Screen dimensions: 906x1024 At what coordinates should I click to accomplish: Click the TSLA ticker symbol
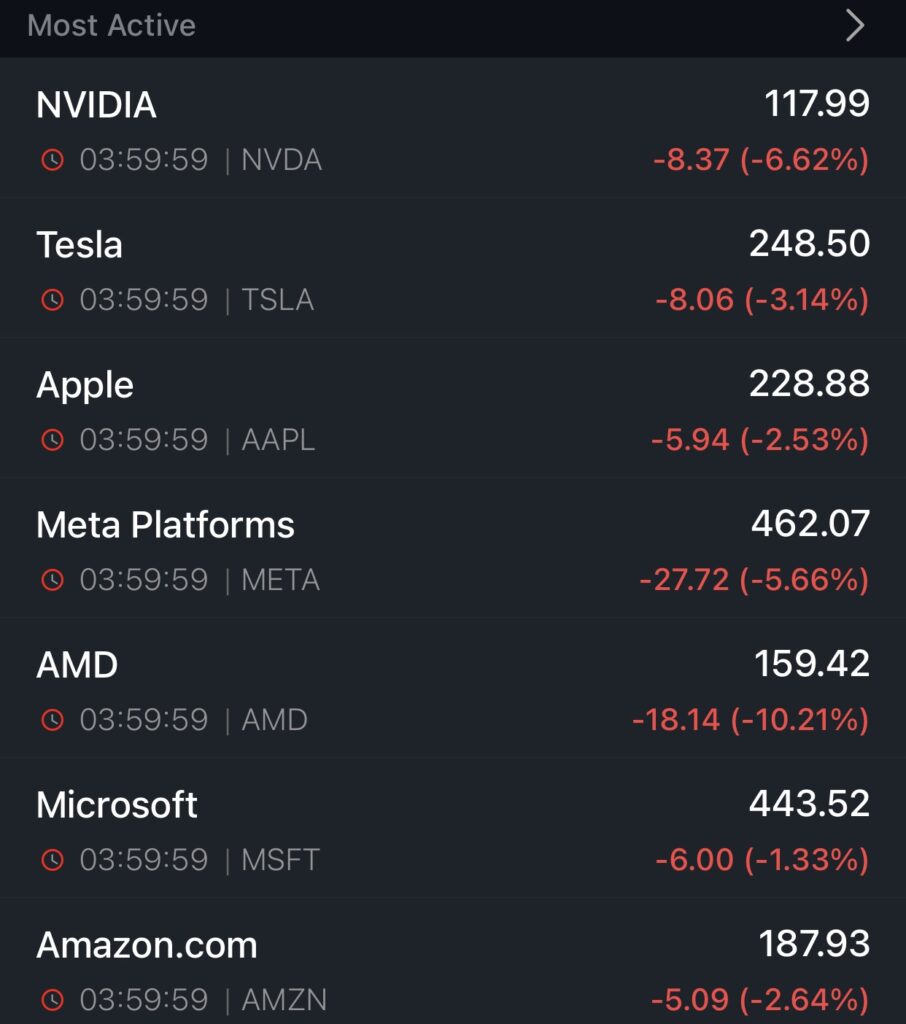[277, 300]
